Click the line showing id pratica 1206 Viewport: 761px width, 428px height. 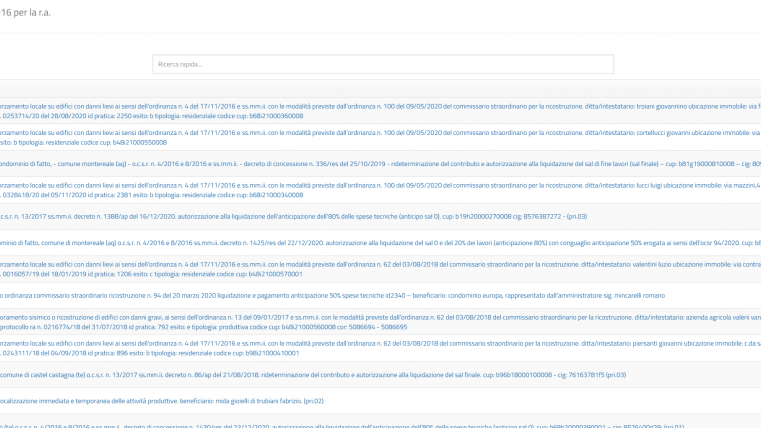(x=150, y=274)
